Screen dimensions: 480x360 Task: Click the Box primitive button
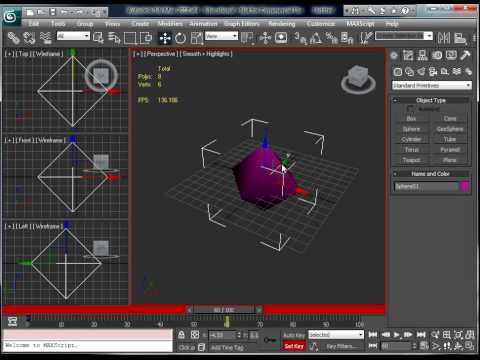click(x=411, y=119)
